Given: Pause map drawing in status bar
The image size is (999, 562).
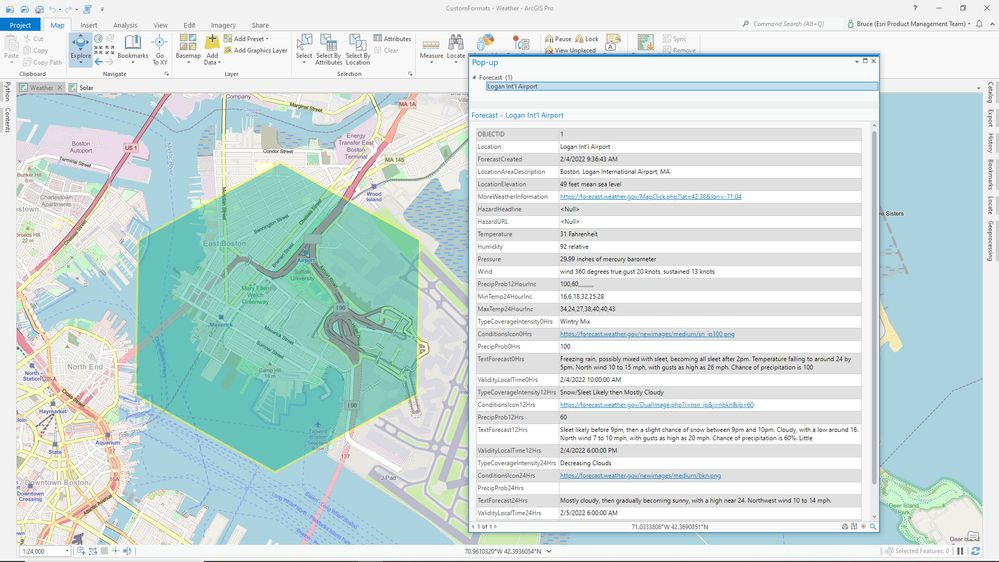Looking at the screenshot, I should (x=961, y=551).
